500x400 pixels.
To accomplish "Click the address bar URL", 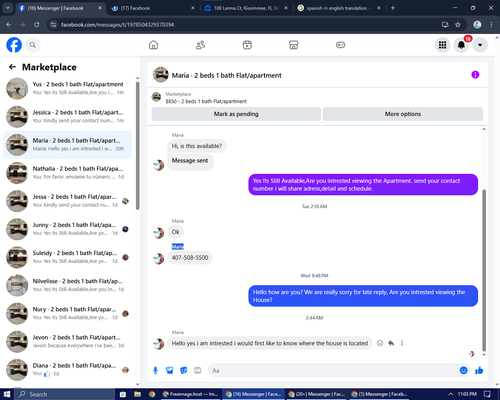I will click(117, 25).
